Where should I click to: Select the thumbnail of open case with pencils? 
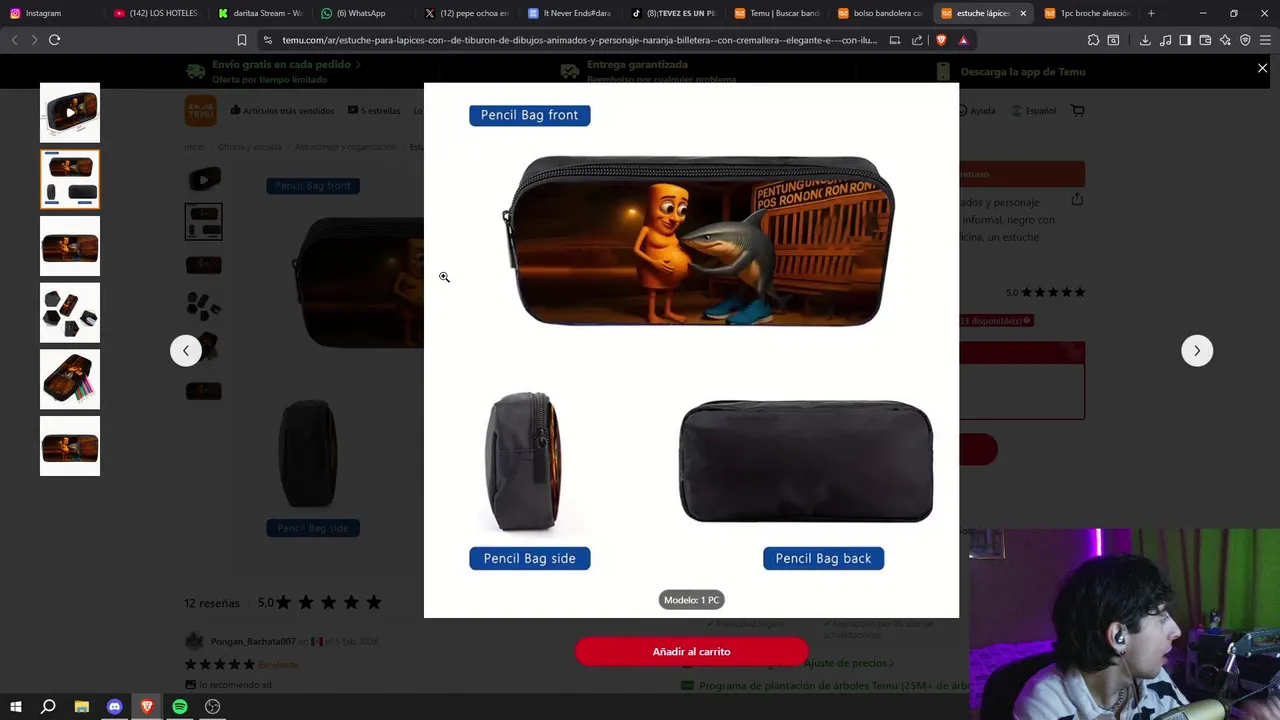pyautogui.click(x=70, y=379)
